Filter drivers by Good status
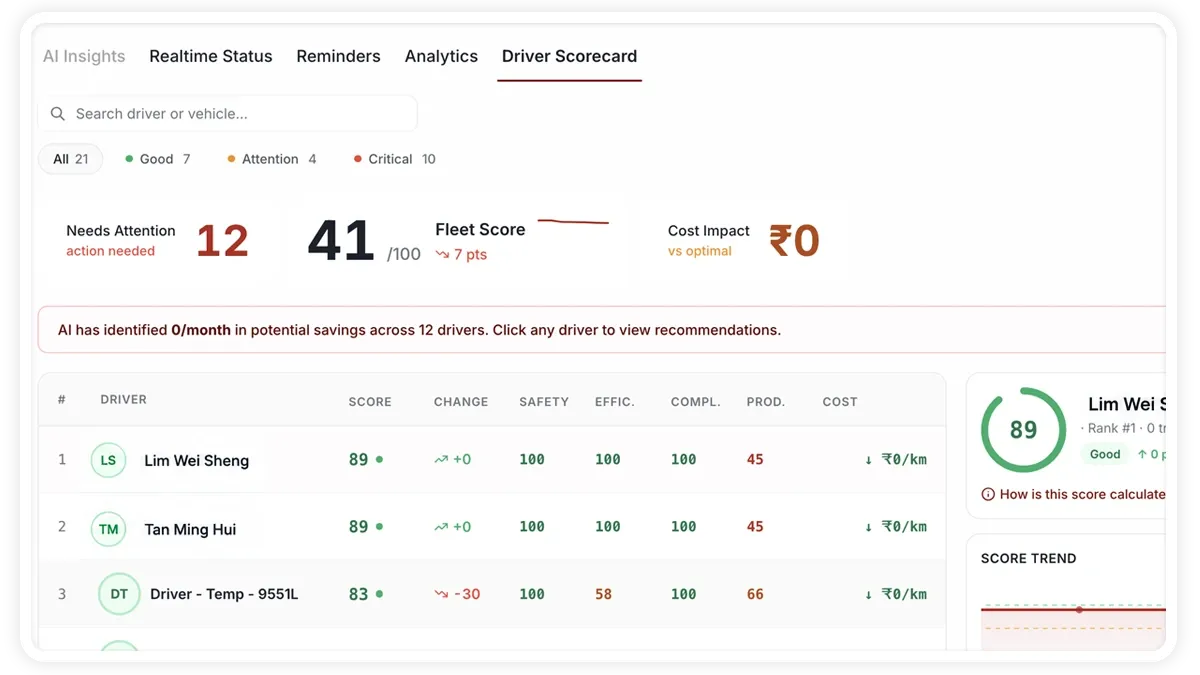 tap(158, 159)
